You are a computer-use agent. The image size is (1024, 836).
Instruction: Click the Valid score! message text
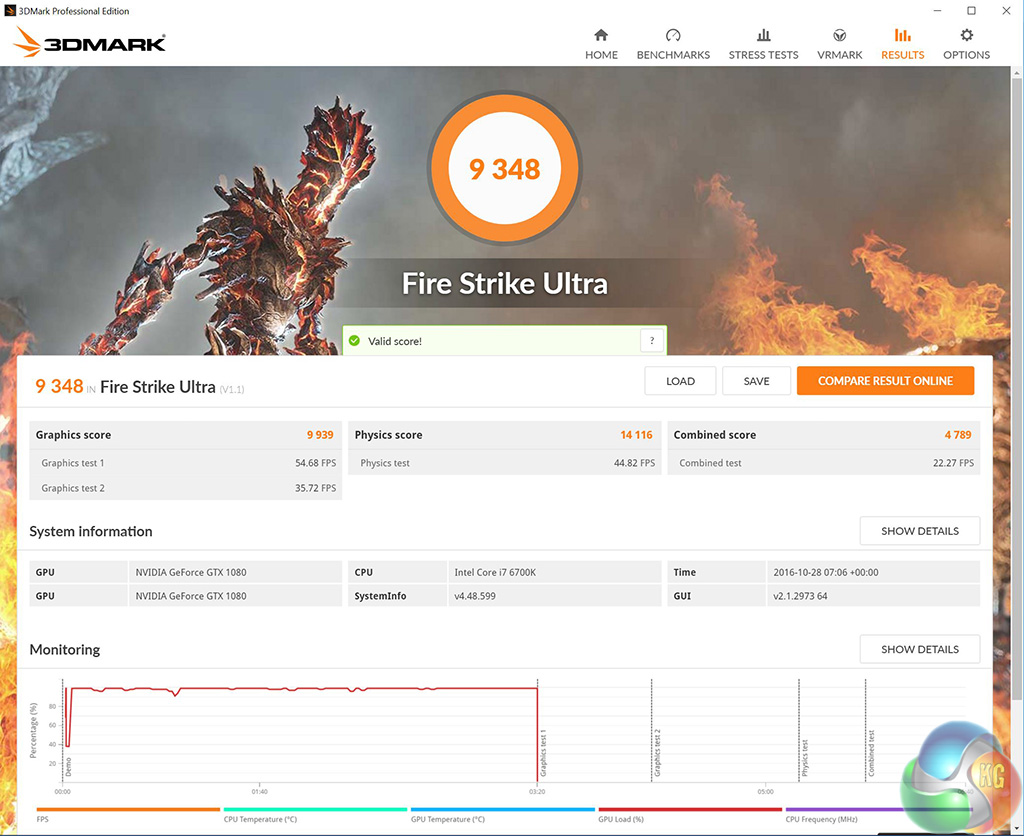click(x=394, y=341)
